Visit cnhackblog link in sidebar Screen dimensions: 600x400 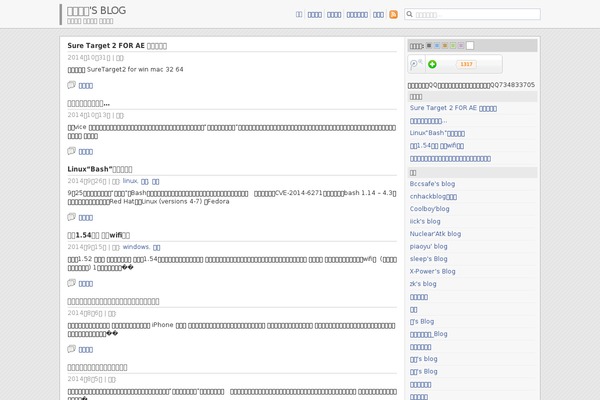click(x=433, y=196)
